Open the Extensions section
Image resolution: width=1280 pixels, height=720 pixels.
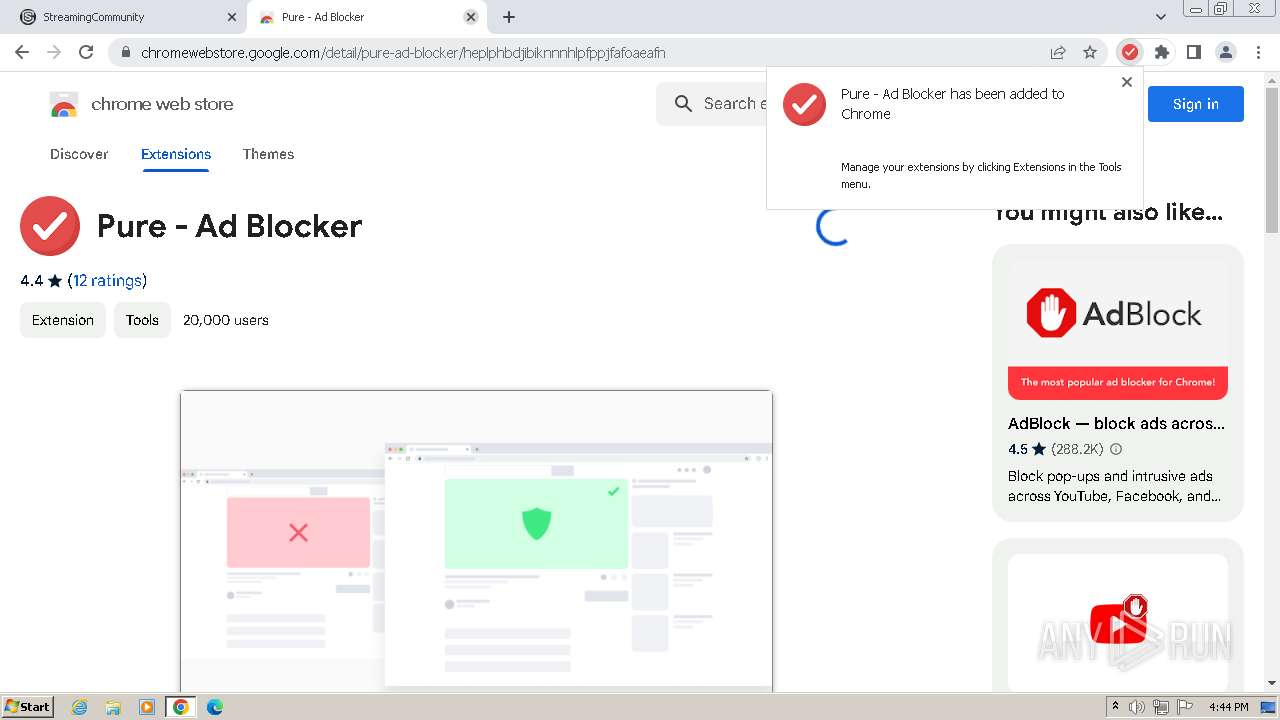pos(176,154)
